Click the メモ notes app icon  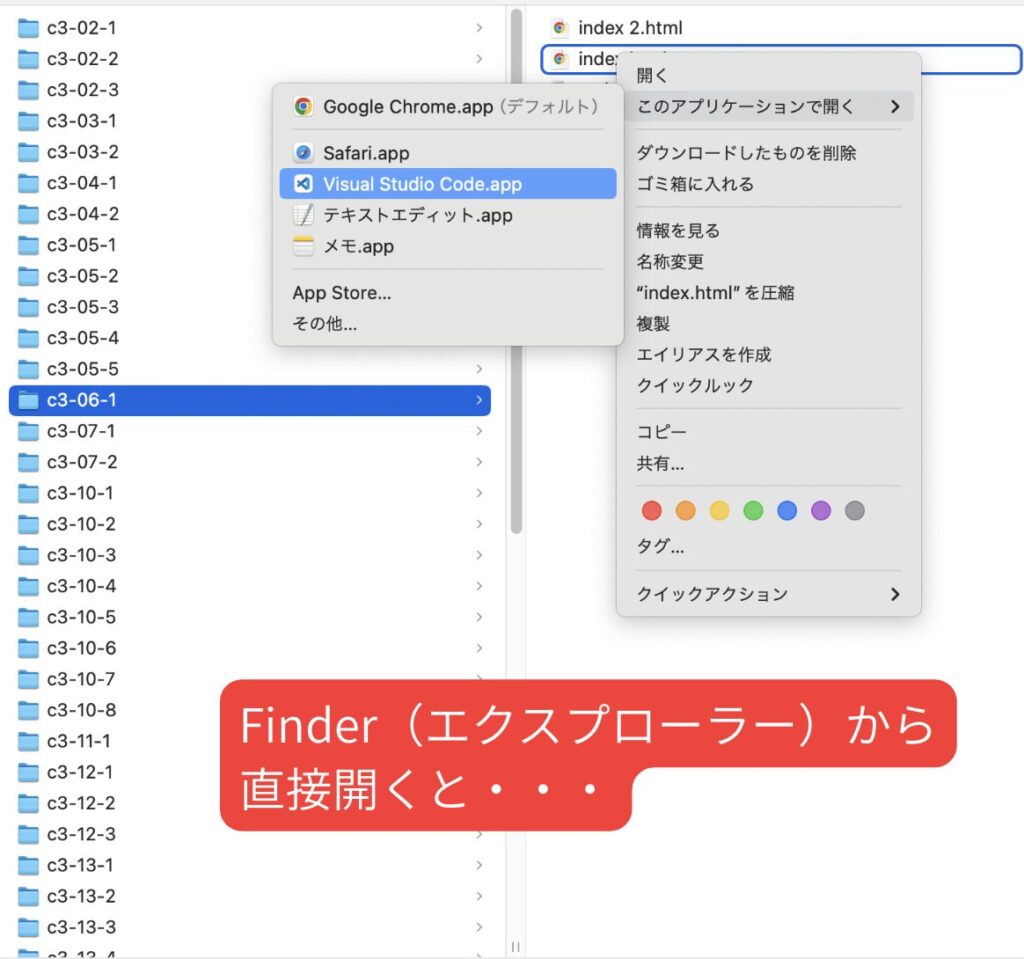coord(303,246)
